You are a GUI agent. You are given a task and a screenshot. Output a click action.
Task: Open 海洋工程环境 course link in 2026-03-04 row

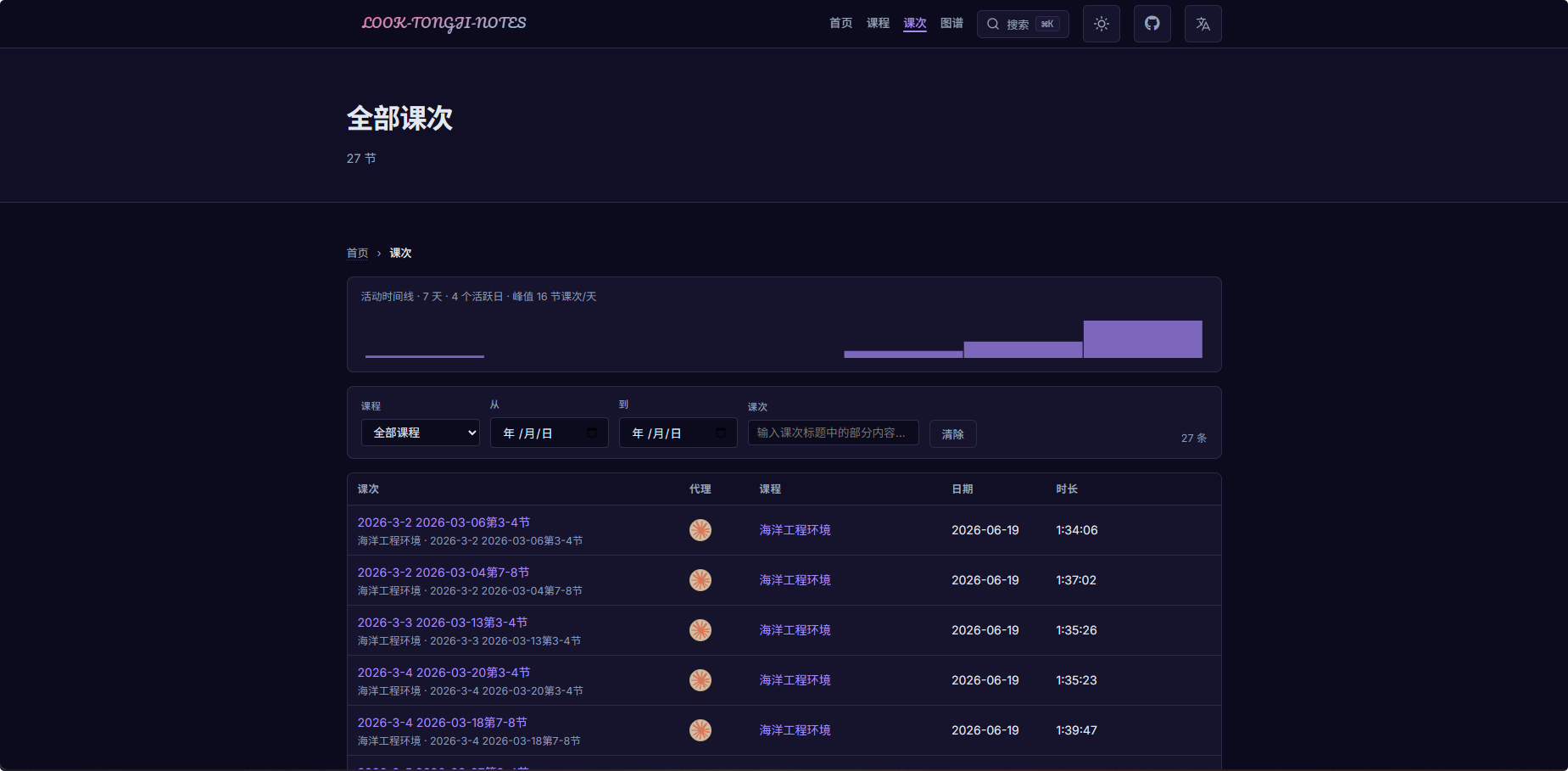(795, 580)
